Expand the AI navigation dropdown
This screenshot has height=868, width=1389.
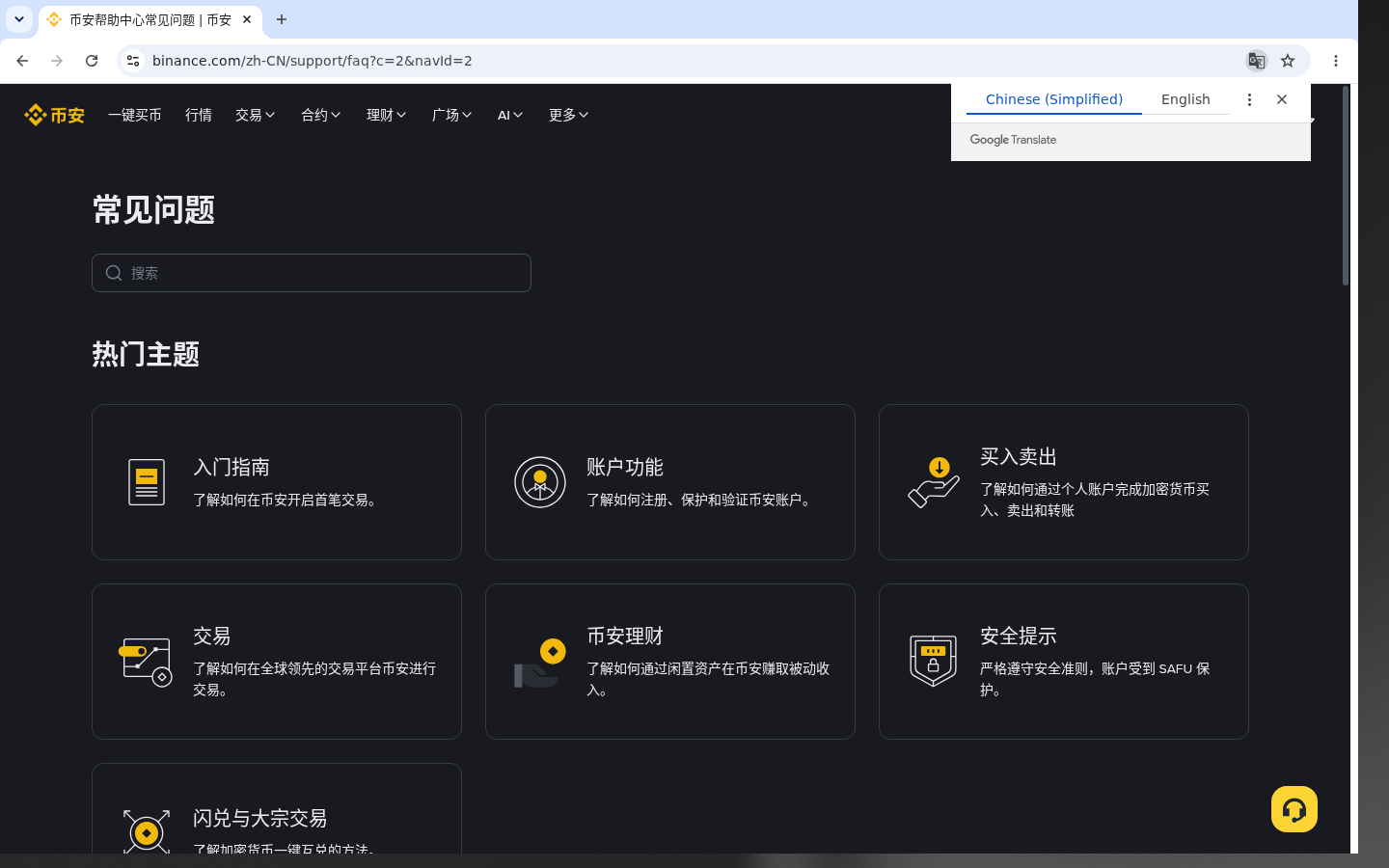click(x=510, y=115)
